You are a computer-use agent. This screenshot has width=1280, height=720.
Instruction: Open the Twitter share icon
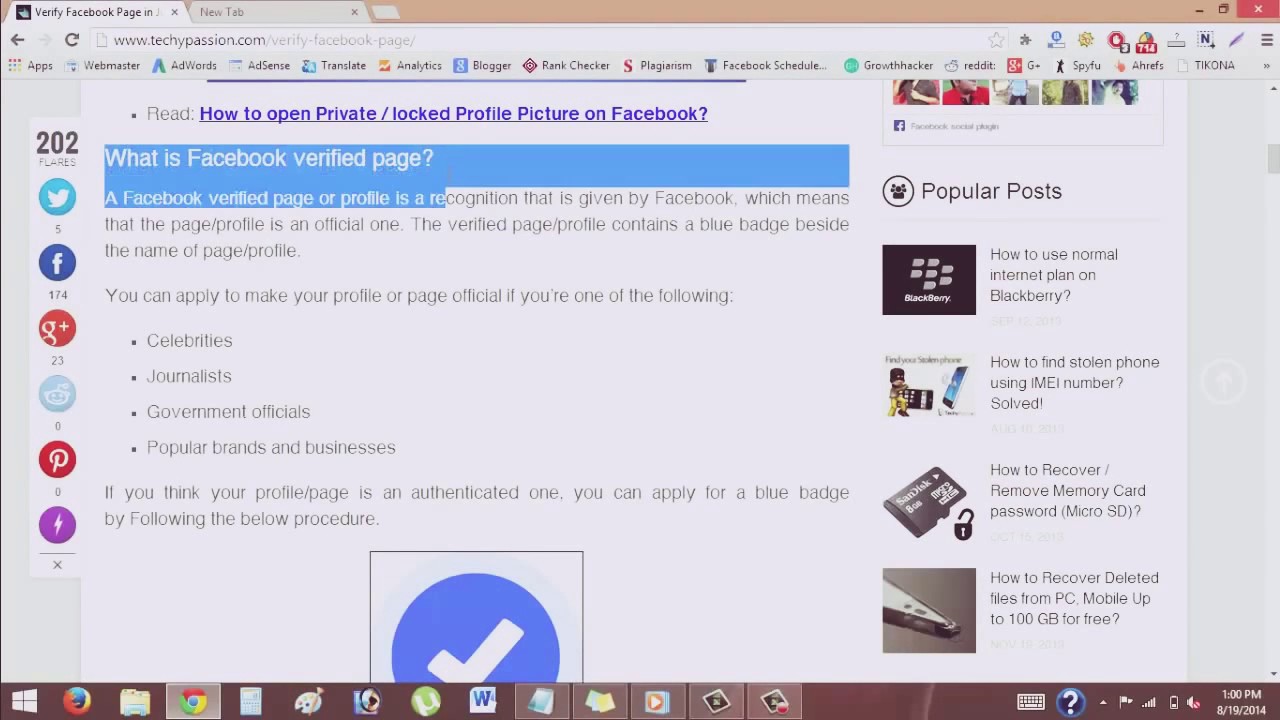coord(57,197)
